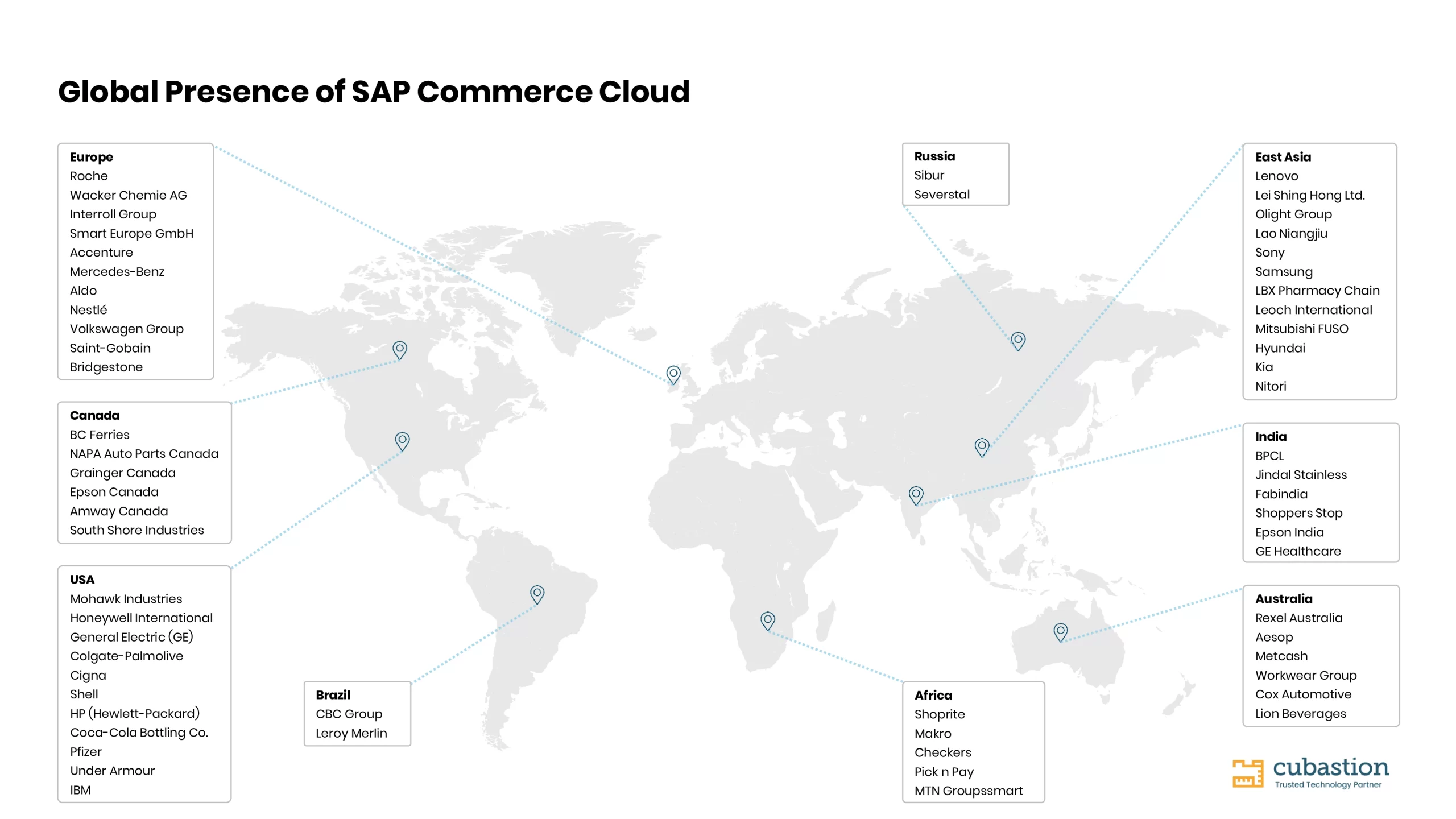Select BC Ferries
The height and width of the screenshot is (819, 1456).
coord(100,435)
